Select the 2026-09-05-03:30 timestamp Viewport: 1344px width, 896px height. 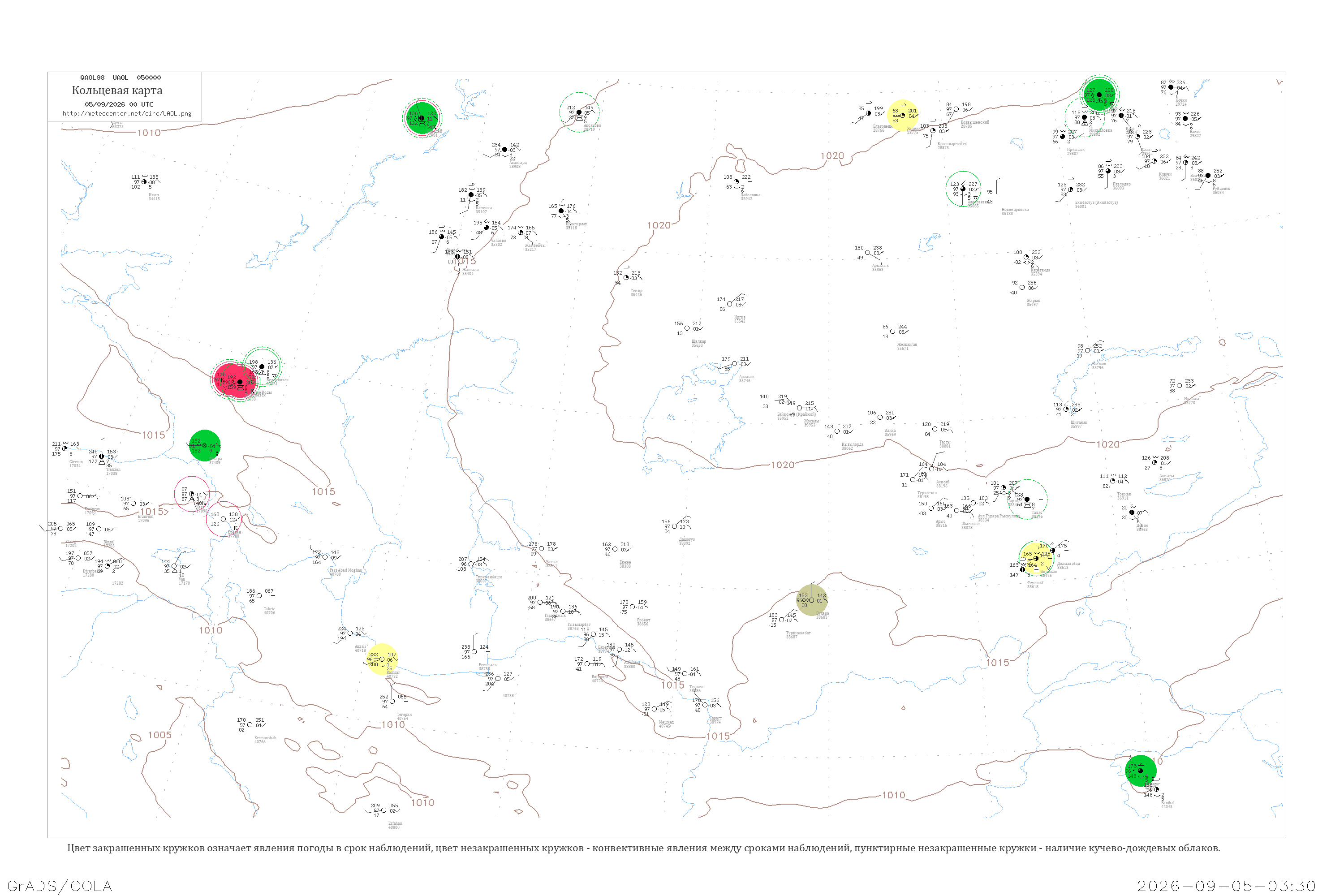tap(1226, 886)
